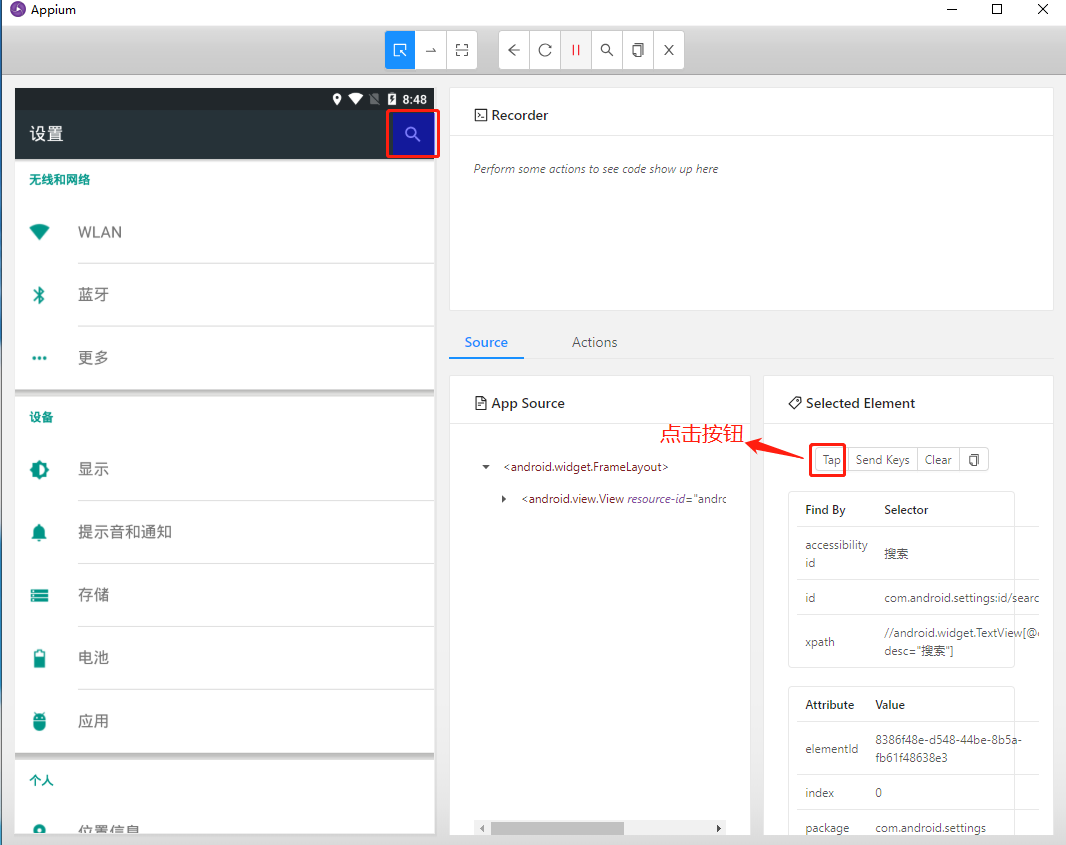Click the accessibility id value 搜索
The height and width of the screenshot is (845, 1066).
pyautogui.click(x=896, y=553)
